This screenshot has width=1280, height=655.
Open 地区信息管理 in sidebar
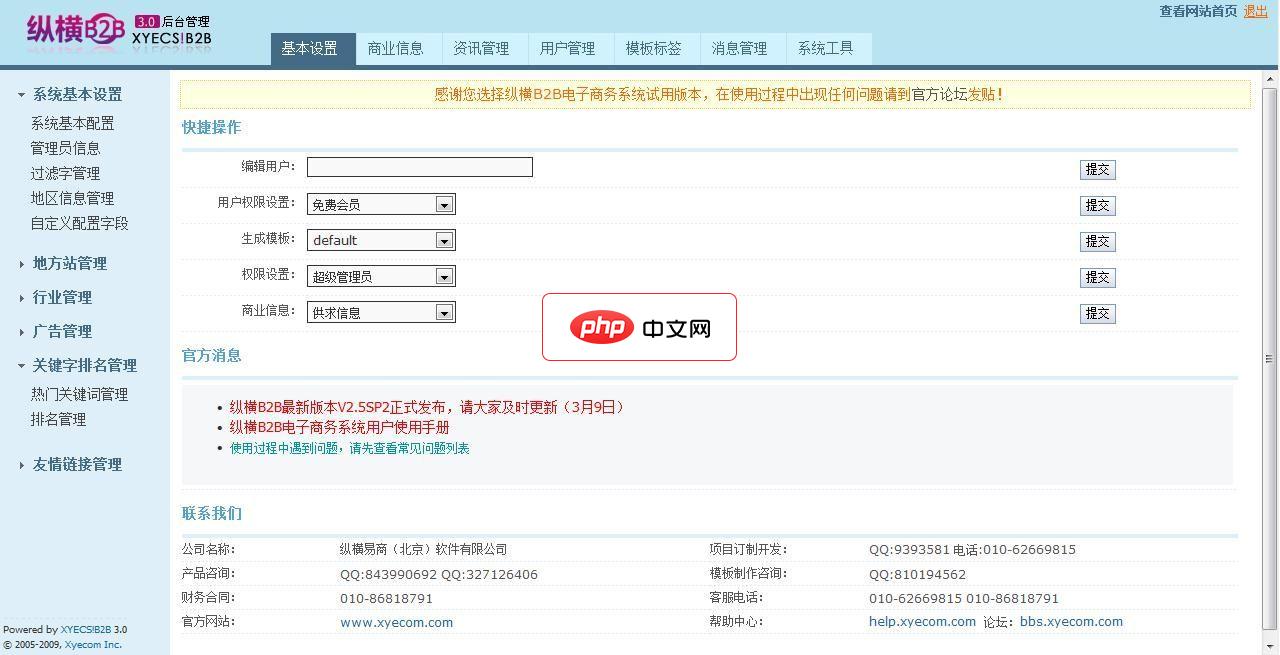coord(72,198)
